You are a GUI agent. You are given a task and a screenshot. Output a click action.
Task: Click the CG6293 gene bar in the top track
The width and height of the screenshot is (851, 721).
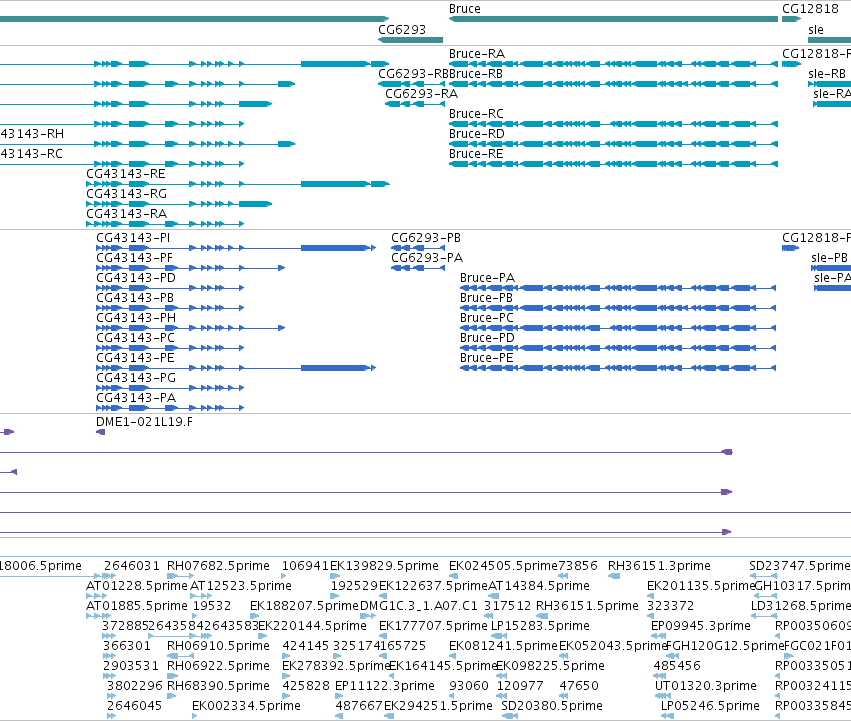click(410, 40)
